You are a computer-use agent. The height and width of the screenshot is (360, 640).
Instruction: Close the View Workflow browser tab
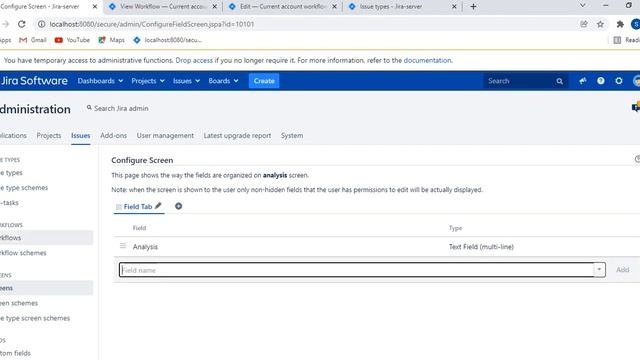(x=215, y=7)
